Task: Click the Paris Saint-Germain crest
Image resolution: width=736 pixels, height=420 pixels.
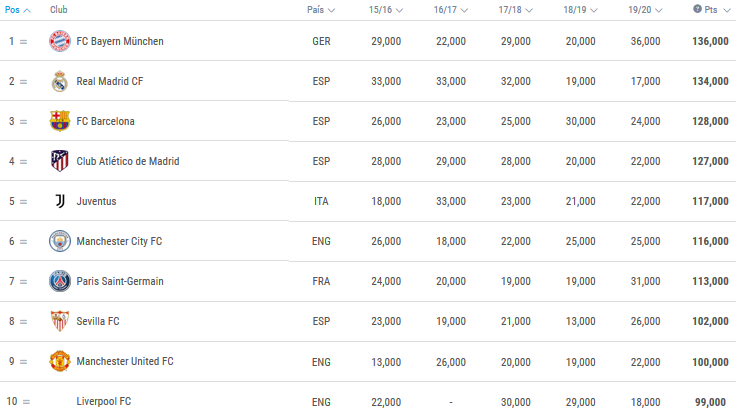Action: coord(60,281)
